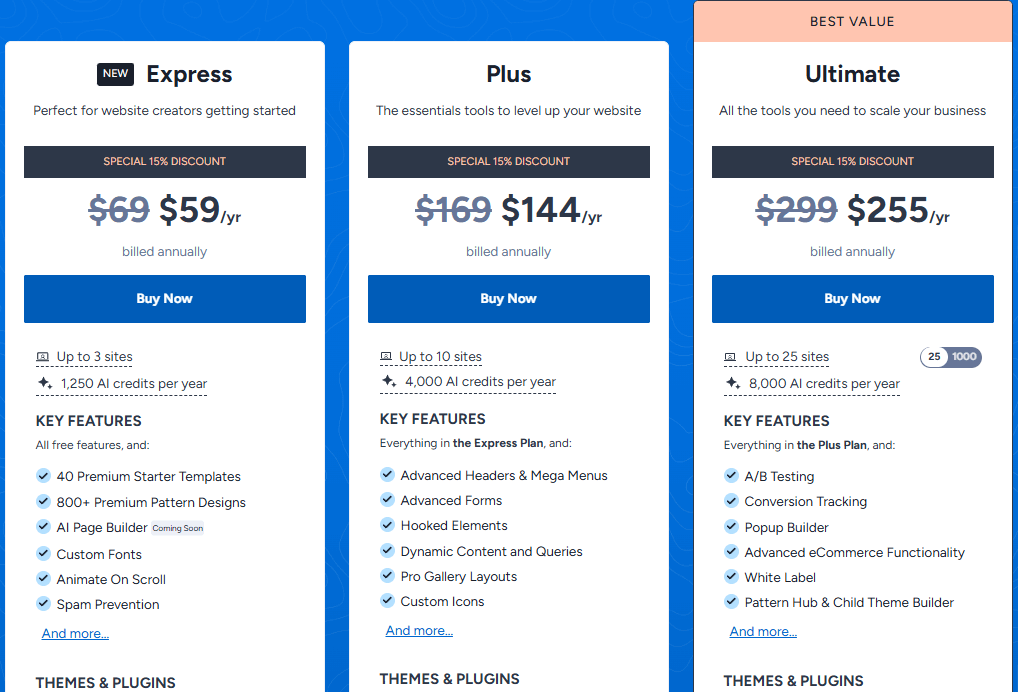The height and width of the screenshot is (692, 1018).
Task: Click the laptop icon beside Up to 3 sites
Action: 42,357
